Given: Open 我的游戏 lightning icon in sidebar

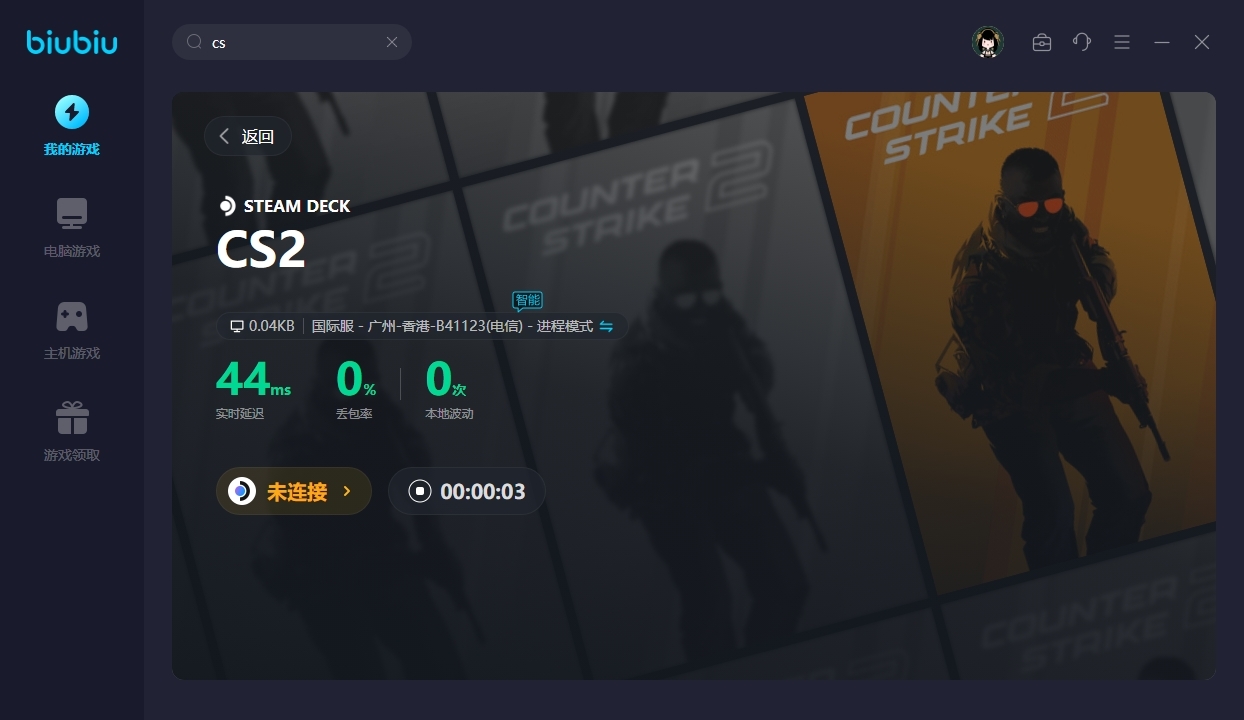Looking at the screenshot, I should (x=71, y=112).
